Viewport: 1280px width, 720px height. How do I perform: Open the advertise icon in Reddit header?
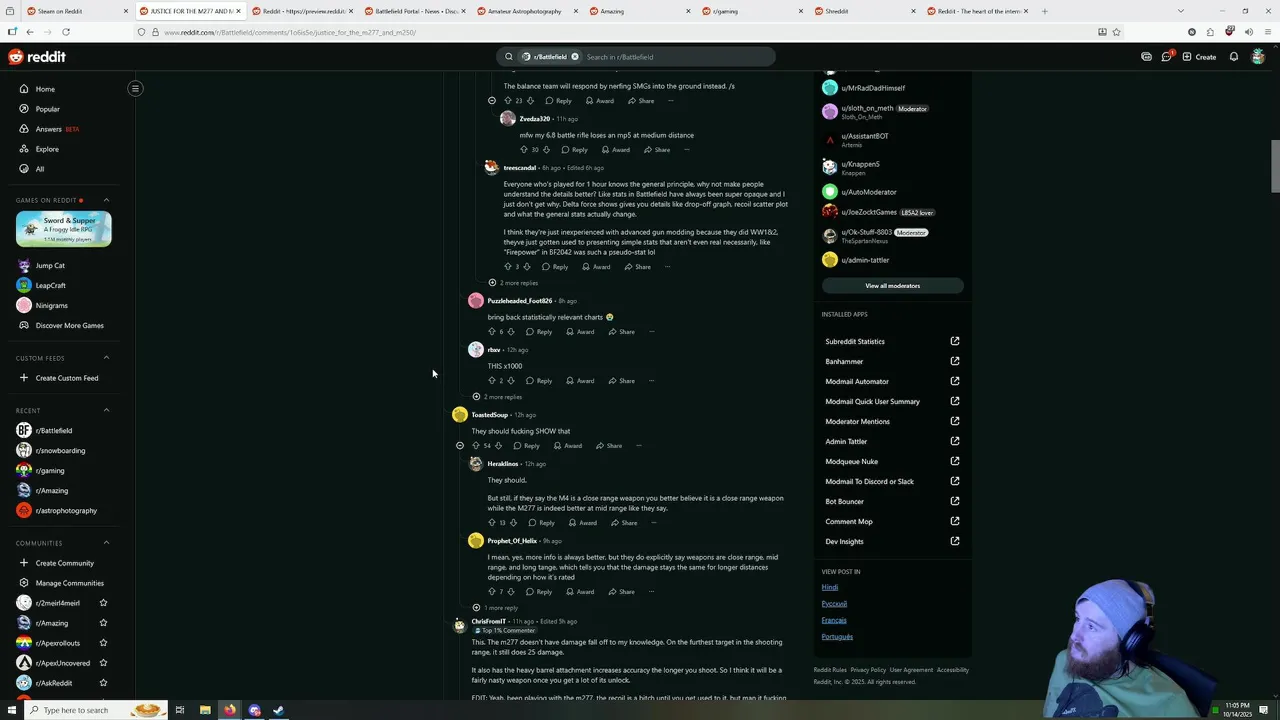[x=1146, y=57]
